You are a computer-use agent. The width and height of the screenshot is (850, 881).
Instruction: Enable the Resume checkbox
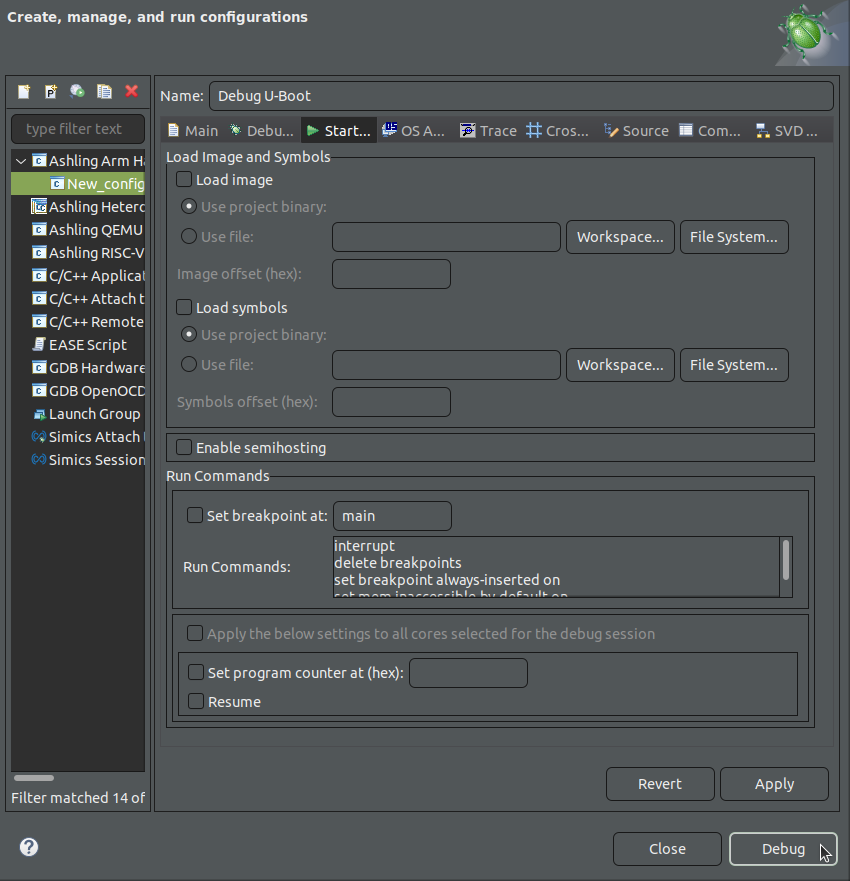[197, 702]
